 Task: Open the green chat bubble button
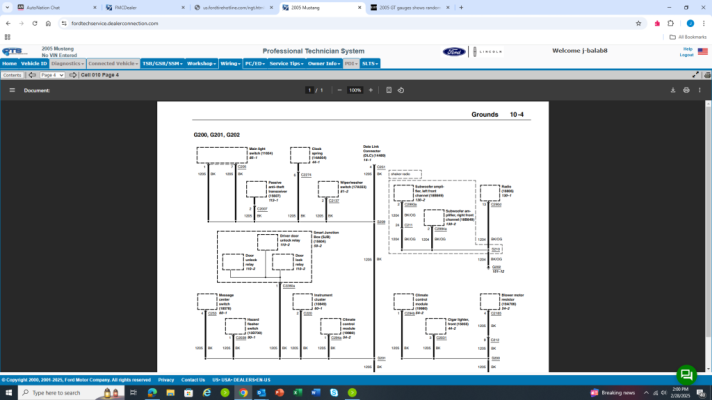[687, 375]
